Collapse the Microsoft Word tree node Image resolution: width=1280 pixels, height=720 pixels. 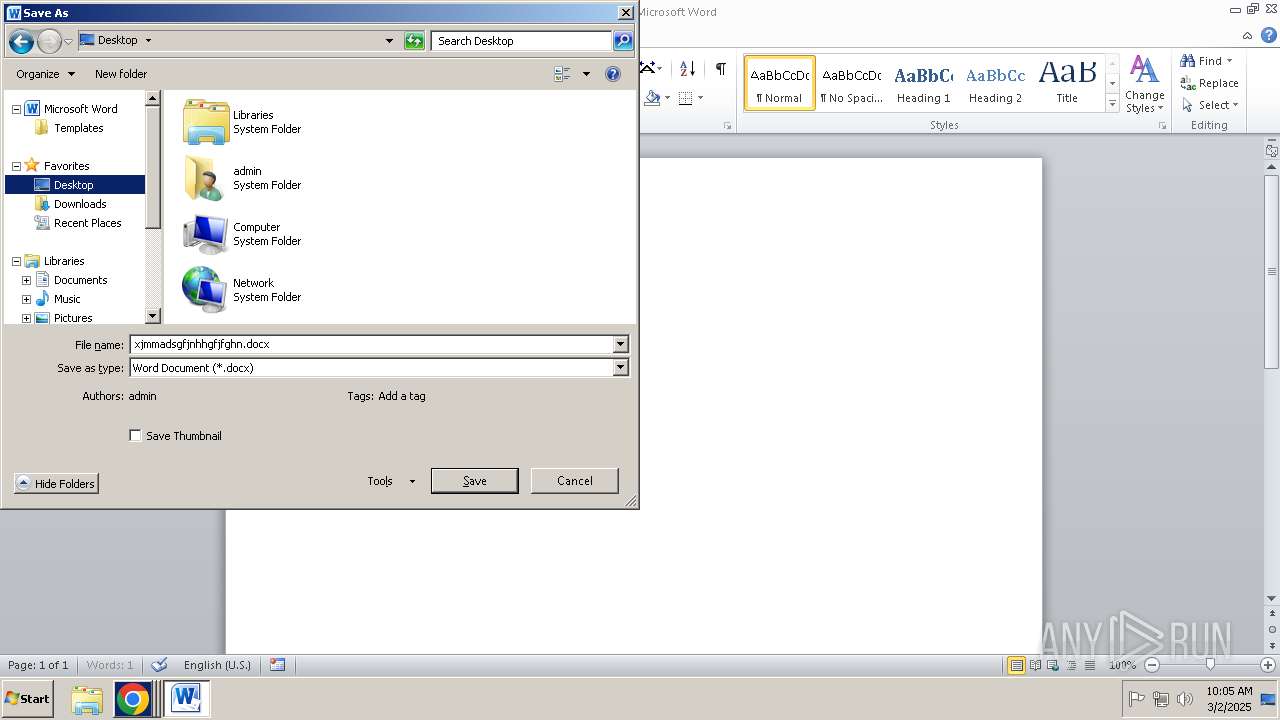tap(16, 109)
